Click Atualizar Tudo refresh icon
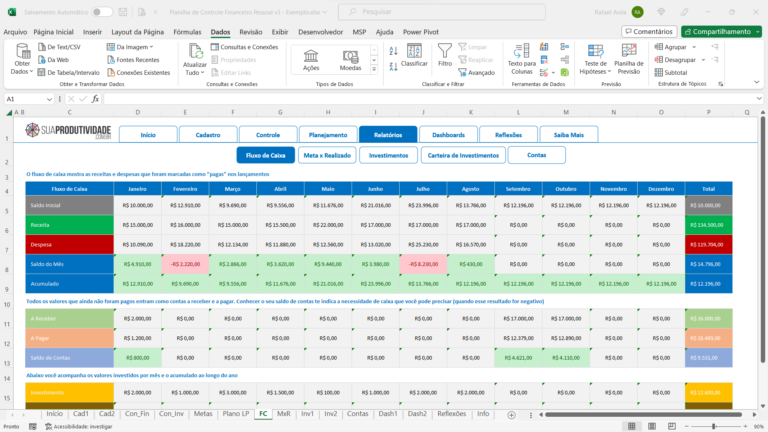The height and width of the screenshot is (432, 768). [x=195, y=51]
